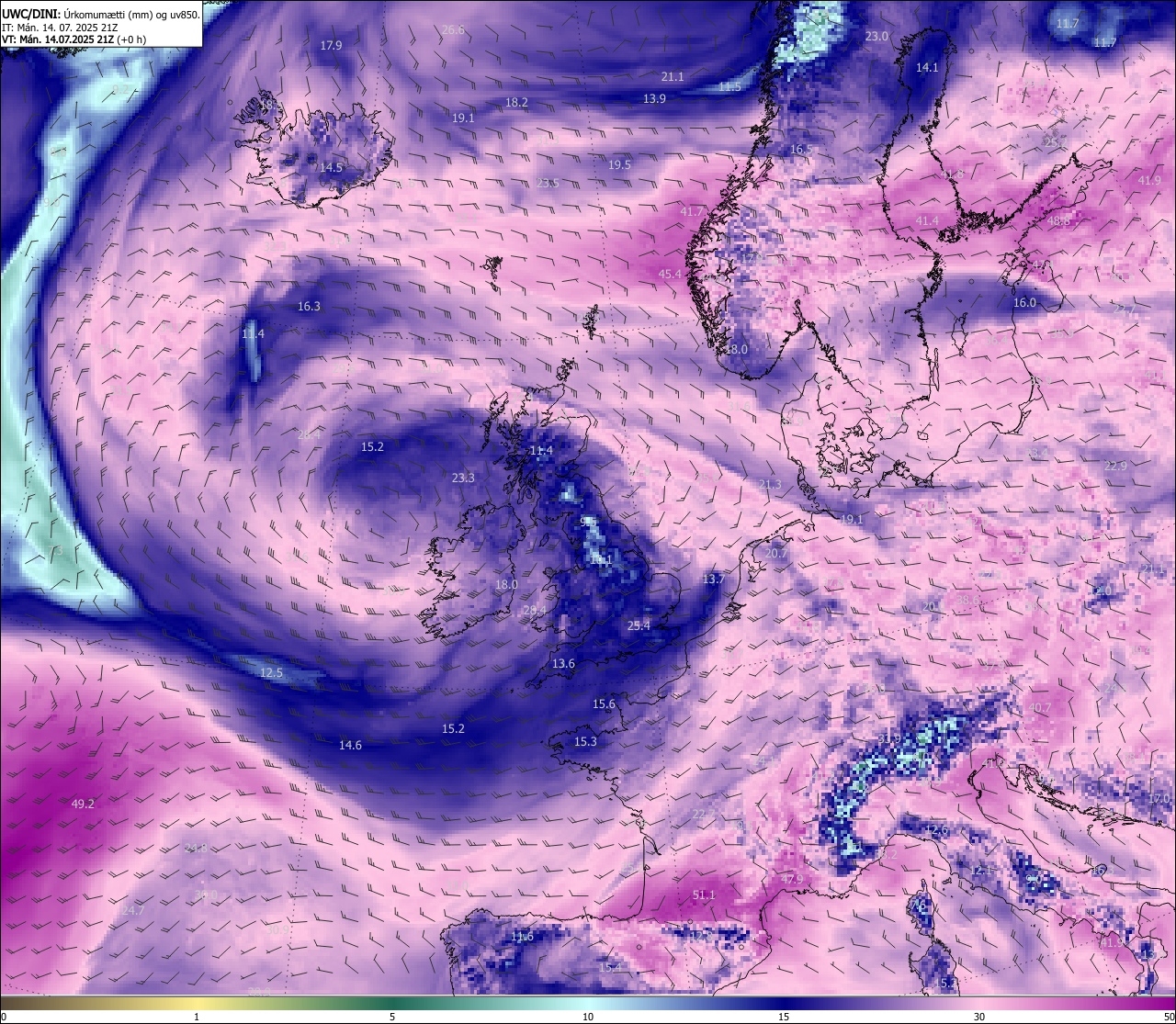The image size is (1176, 1024).
Task: Click the 14.1 value in the northeast
Action: click(x=927, y=67)
